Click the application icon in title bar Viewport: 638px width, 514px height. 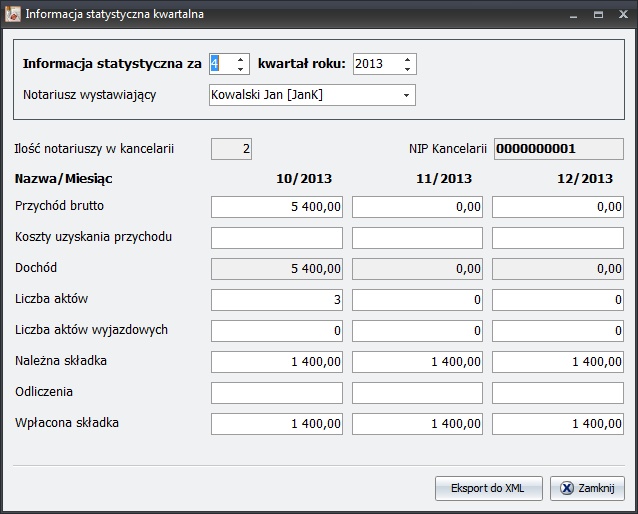point(12,14)
